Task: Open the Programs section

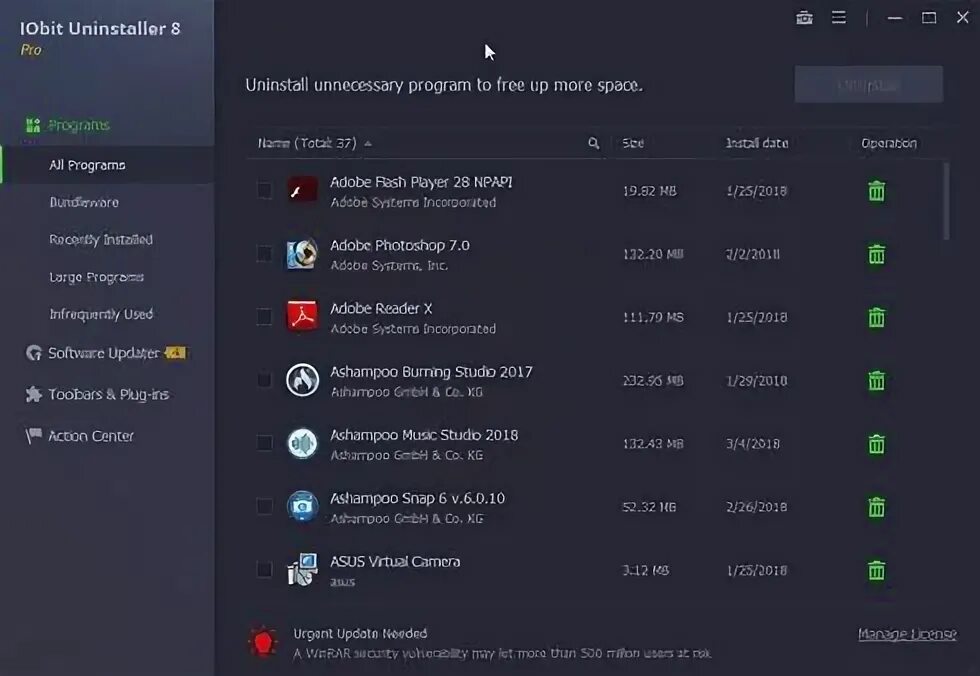Action: (79, 125)
